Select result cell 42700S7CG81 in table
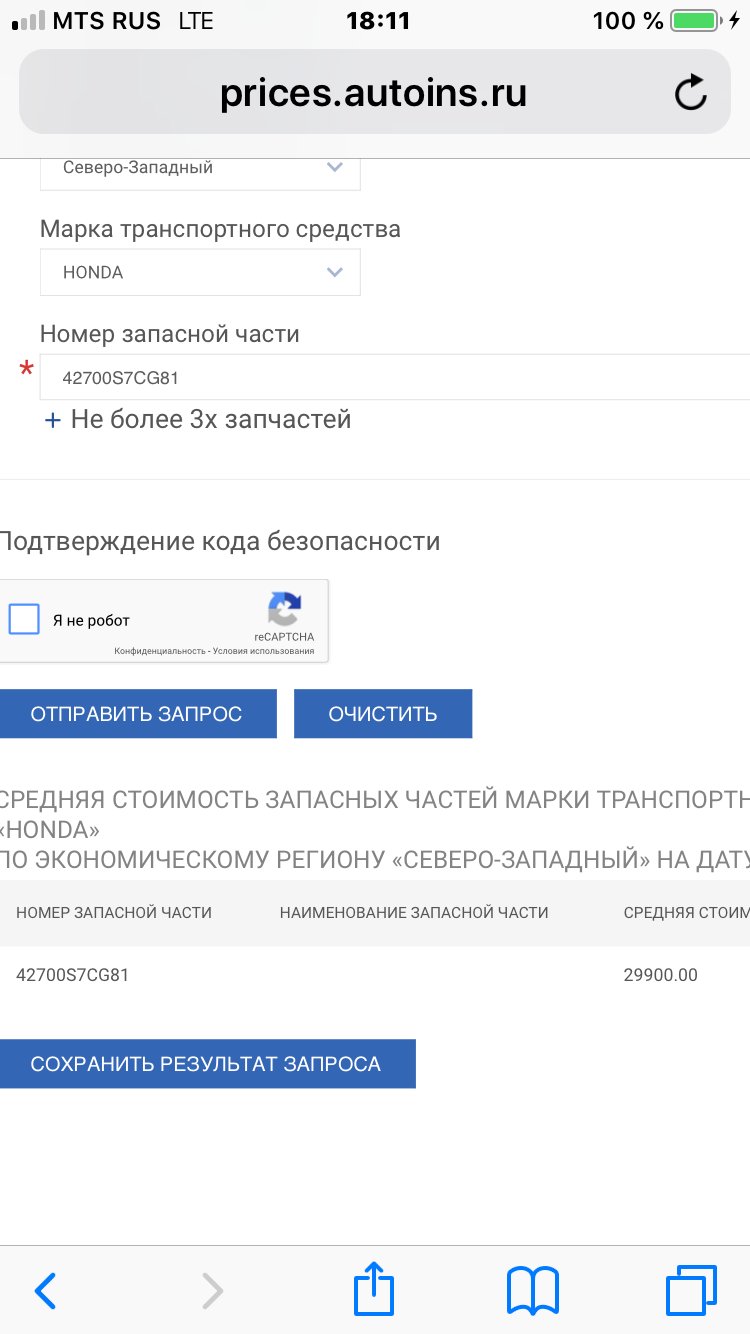Screen dimensions: 750x1334 coord(72,974)
